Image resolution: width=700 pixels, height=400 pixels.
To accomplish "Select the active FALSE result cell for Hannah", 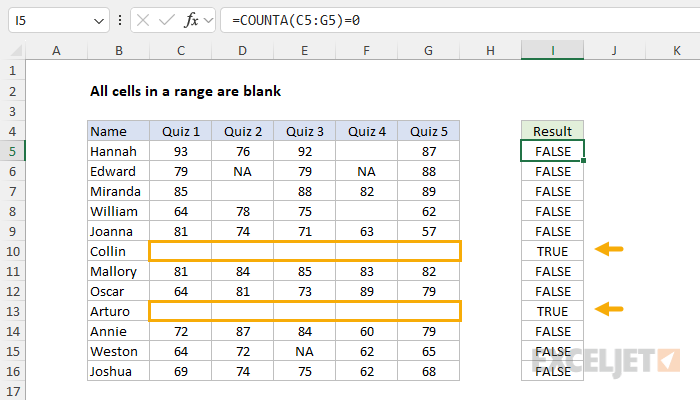I will 553,151.
